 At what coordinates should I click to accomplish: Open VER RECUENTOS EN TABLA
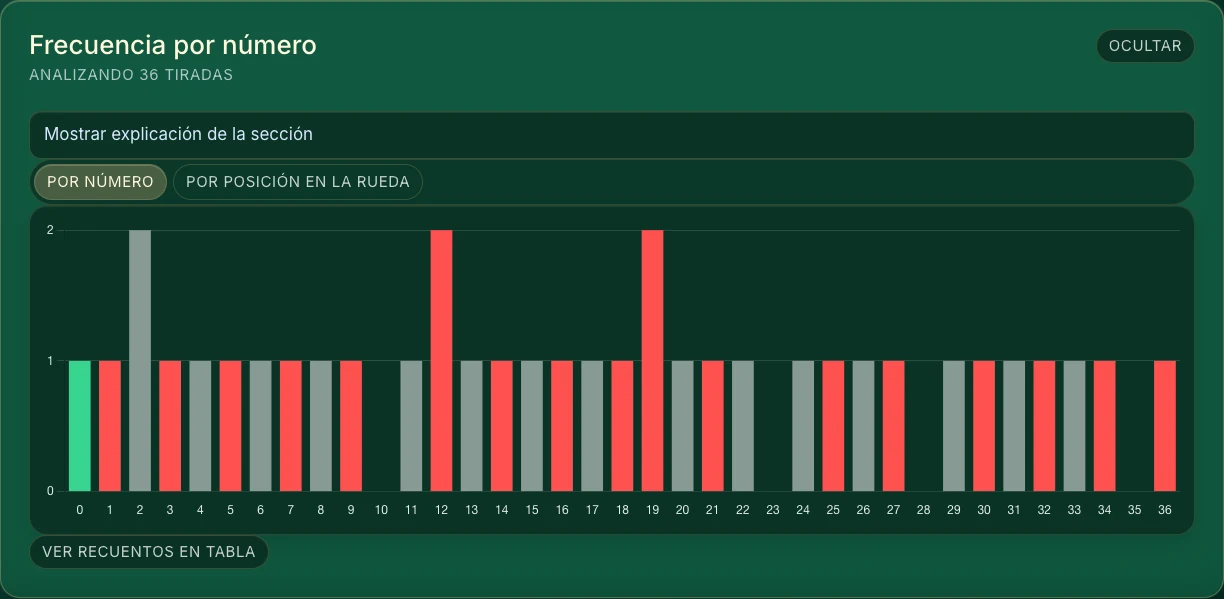pos(149,552)
